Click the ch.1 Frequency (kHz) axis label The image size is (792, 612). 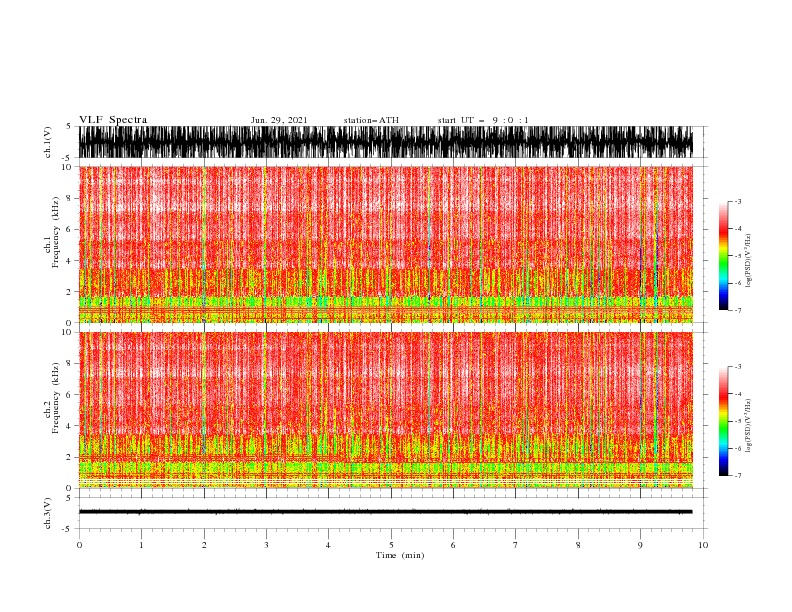(52, 233)
